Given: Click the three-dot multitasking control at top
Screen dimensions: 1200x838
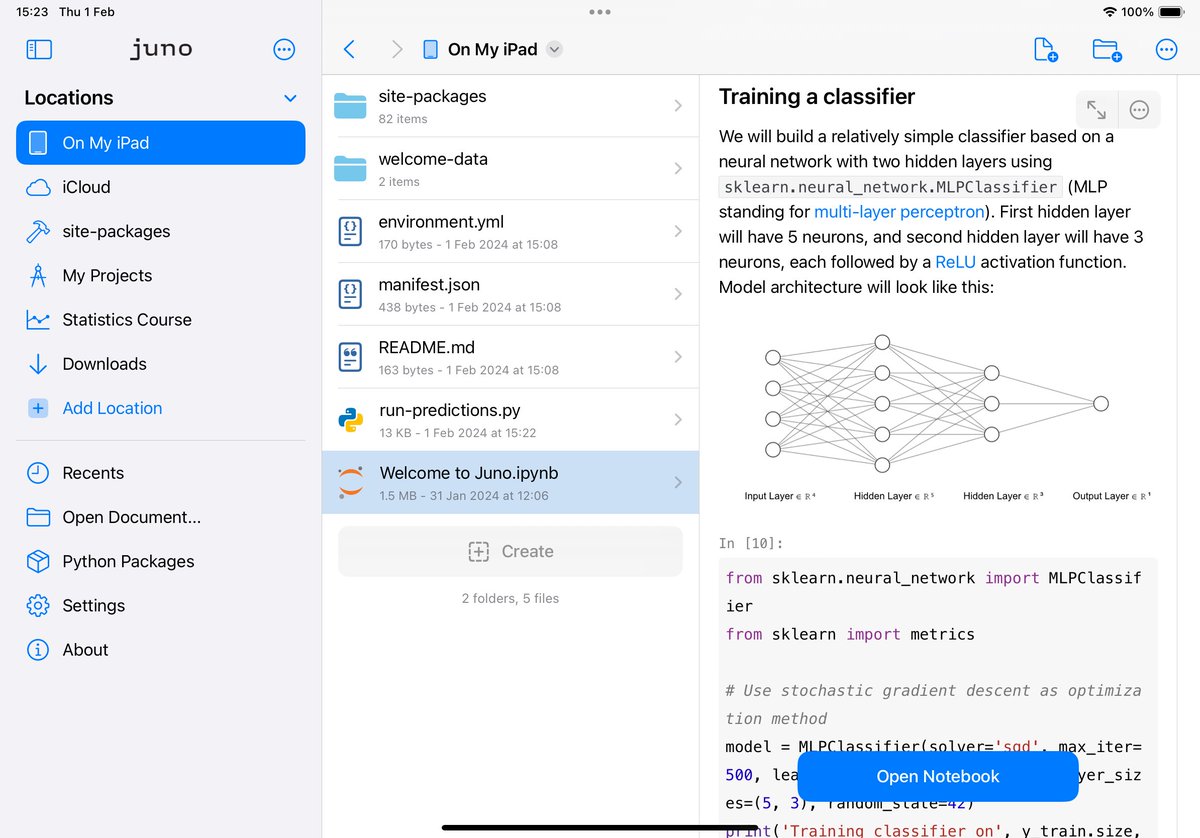Looking at the screenshot, I should click(x=600, y=12).
